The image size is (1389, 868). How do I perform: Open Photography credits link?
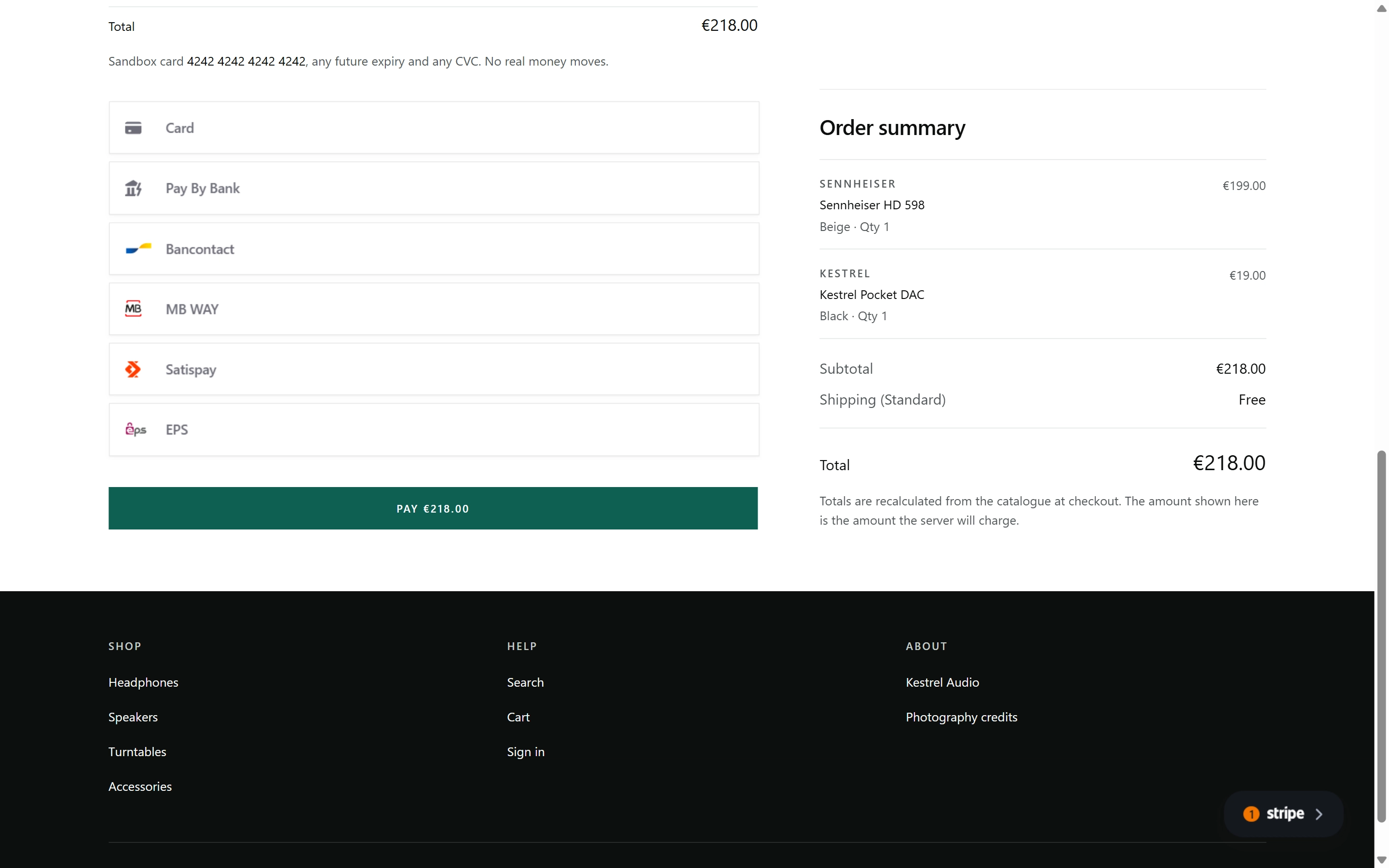[961, 717]
